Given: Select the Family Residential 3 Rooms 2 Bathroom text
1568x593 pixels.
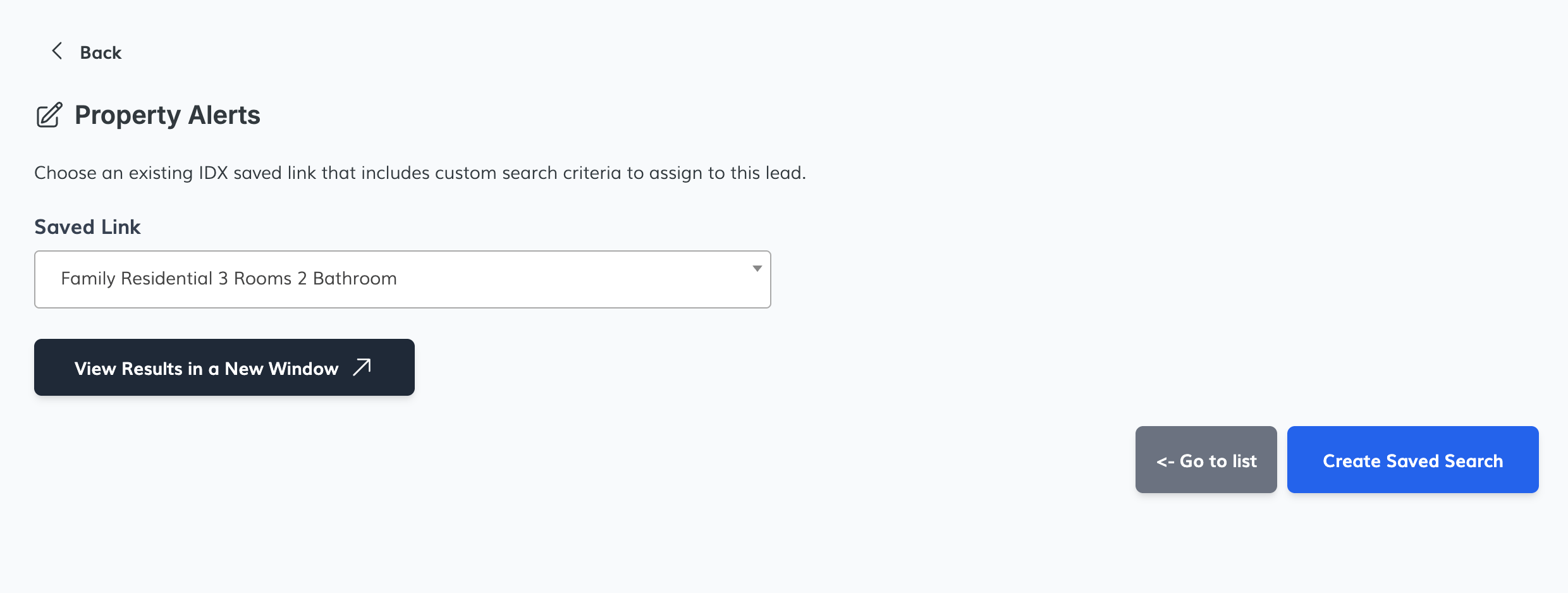Looking at the screenshot, I should (x=229, y=279).
